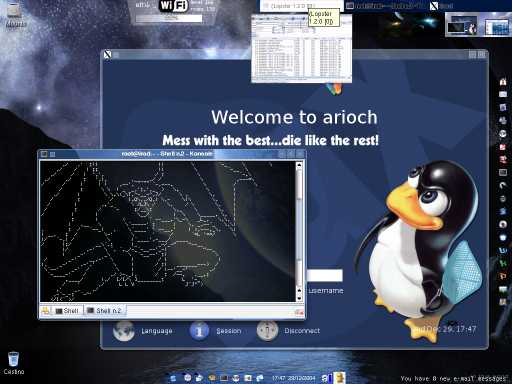The width and height of the screenshot is (512, 384).
Task: Click the curved arrow icon in the right dock
Action: coord(503,185)
